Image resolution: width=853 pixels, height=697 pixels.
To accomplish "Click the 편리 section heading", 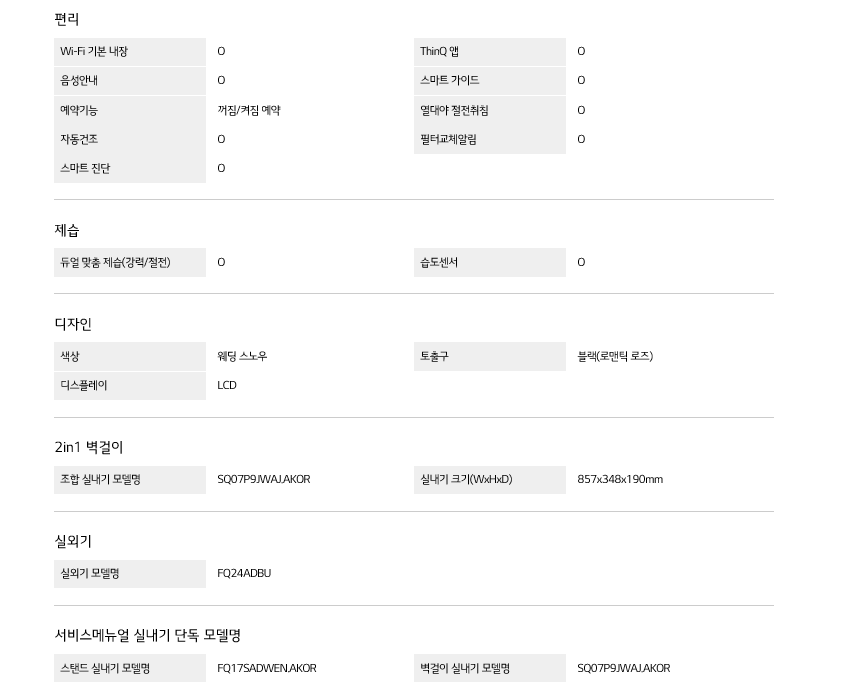I will 66,19.
